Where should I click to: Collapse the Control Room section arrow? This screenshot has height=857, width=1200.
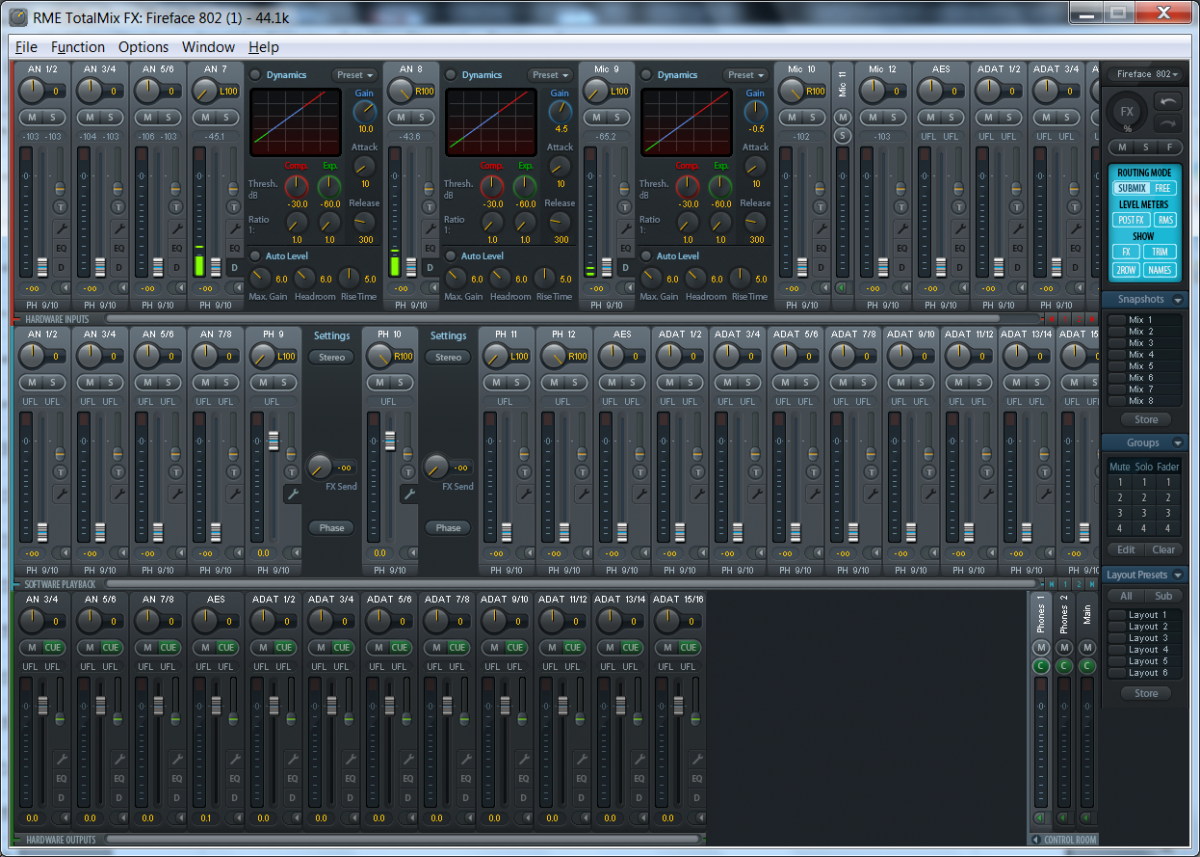[1035, 840]
